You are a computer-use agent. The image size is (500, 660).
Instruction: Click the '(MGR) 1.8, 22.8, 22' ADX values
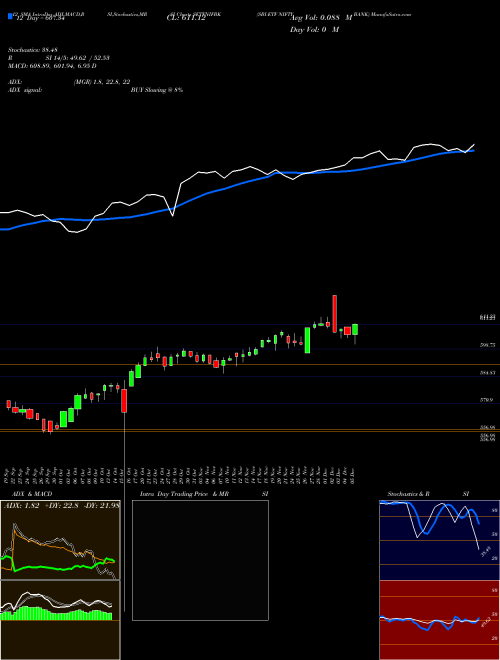[x=101, y=82]
